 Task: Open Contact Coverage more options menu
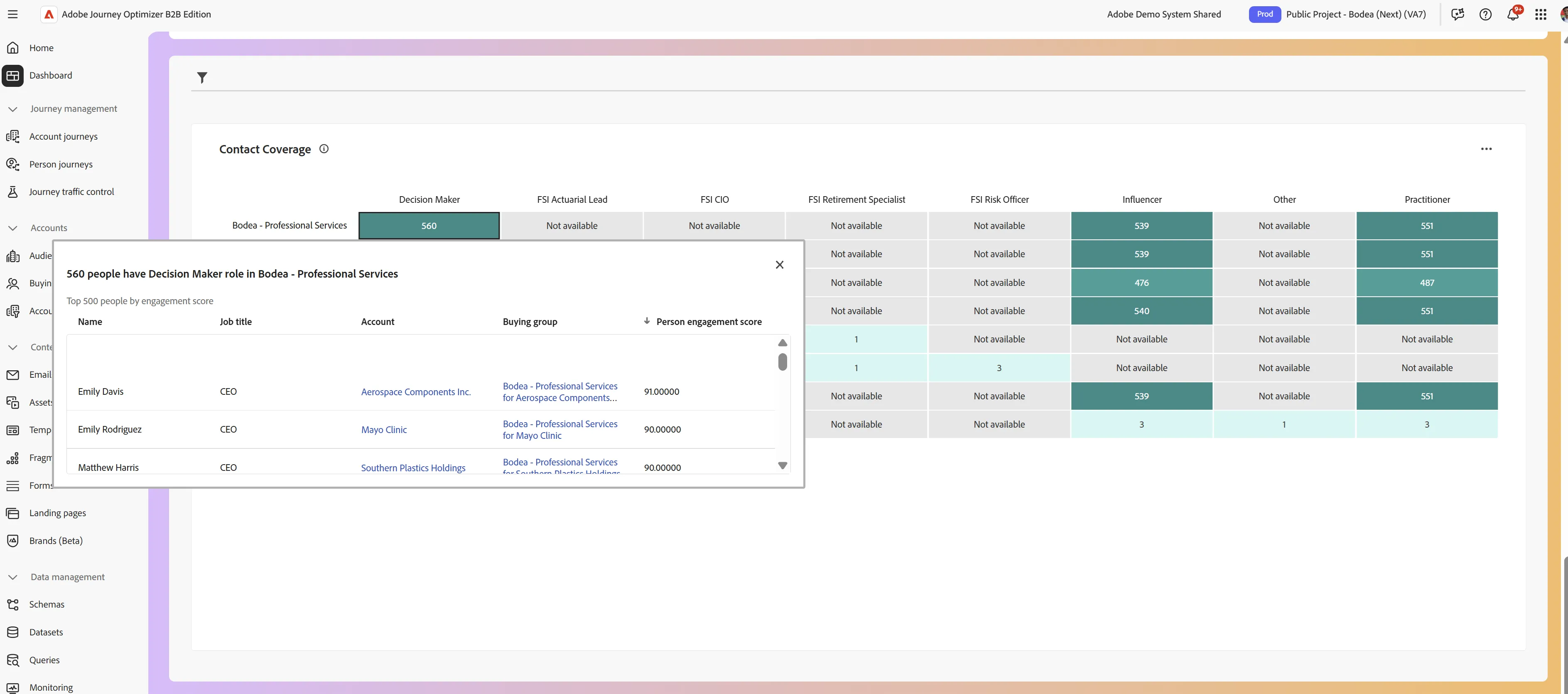pyautogui.click(x=1486, y=148)
